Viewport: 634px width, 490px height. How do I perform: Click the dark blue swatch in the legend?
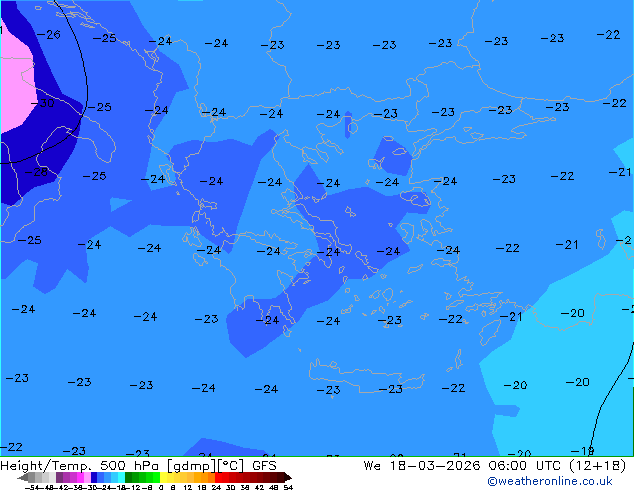(94, 477)
